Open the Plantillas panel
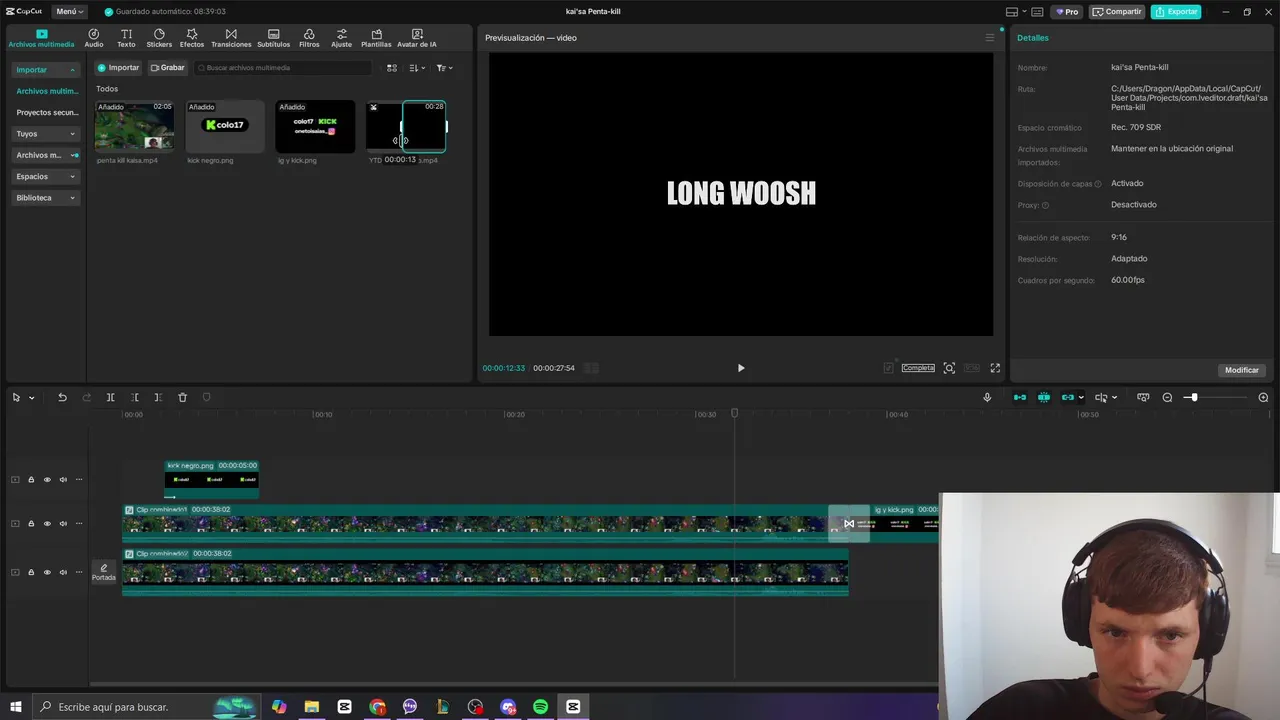 [x=376, y=38]
